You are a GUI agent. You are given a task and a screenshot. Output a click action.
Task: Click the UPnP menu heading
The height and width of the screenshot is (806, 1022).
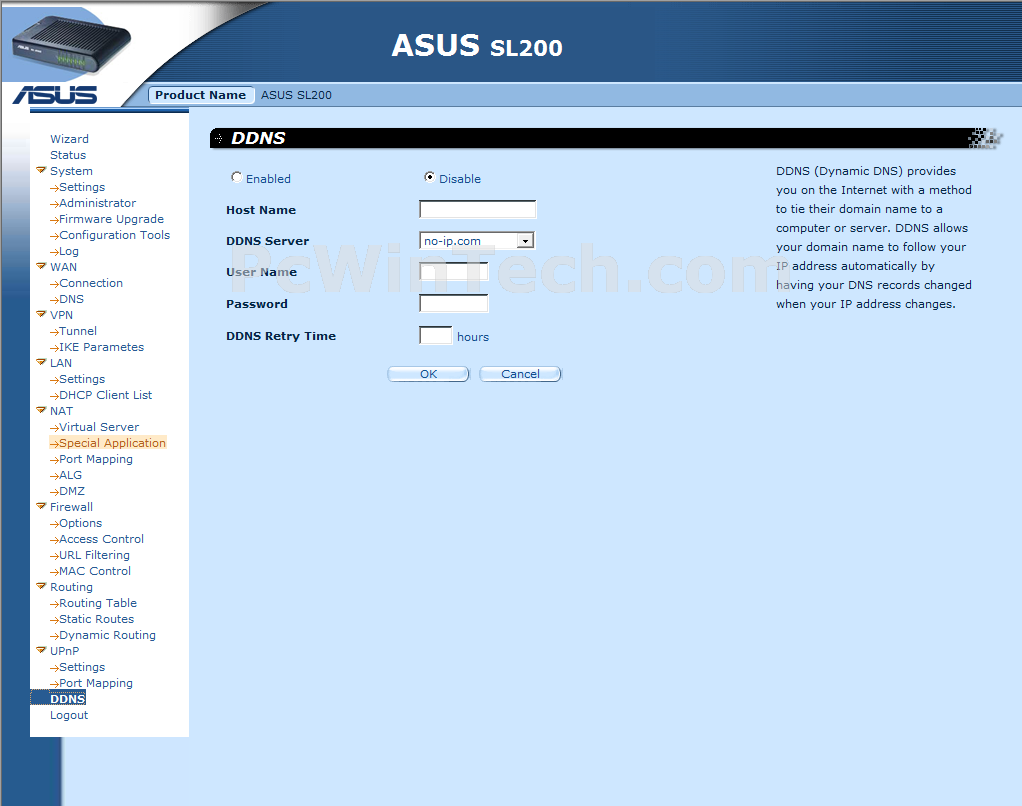(x=65, y=651)
